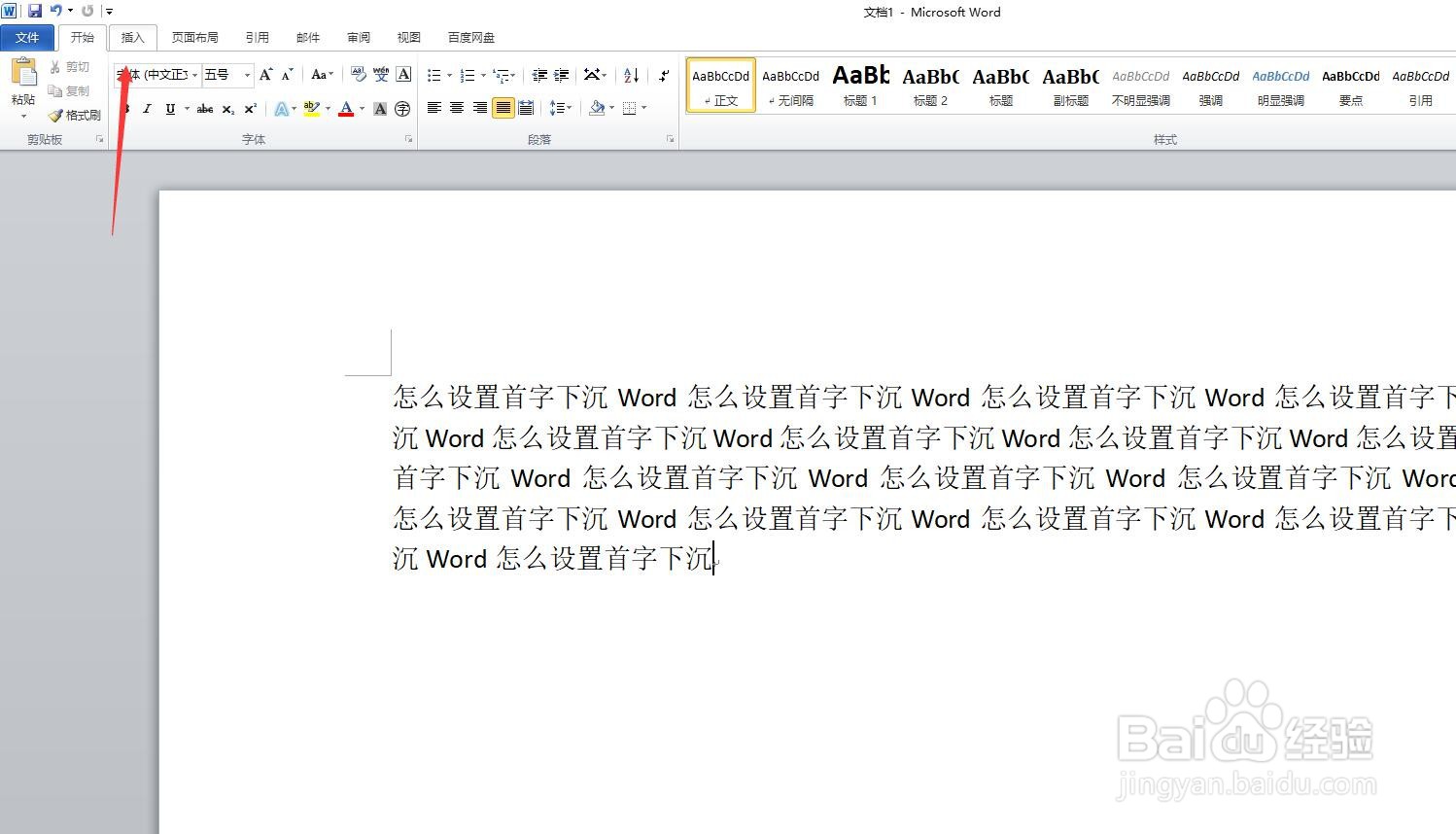This screenshot has width=1456, height=834.
Task: Open the font color dropdown arrow
Action: pyautogui.click(x=362, y=109)
